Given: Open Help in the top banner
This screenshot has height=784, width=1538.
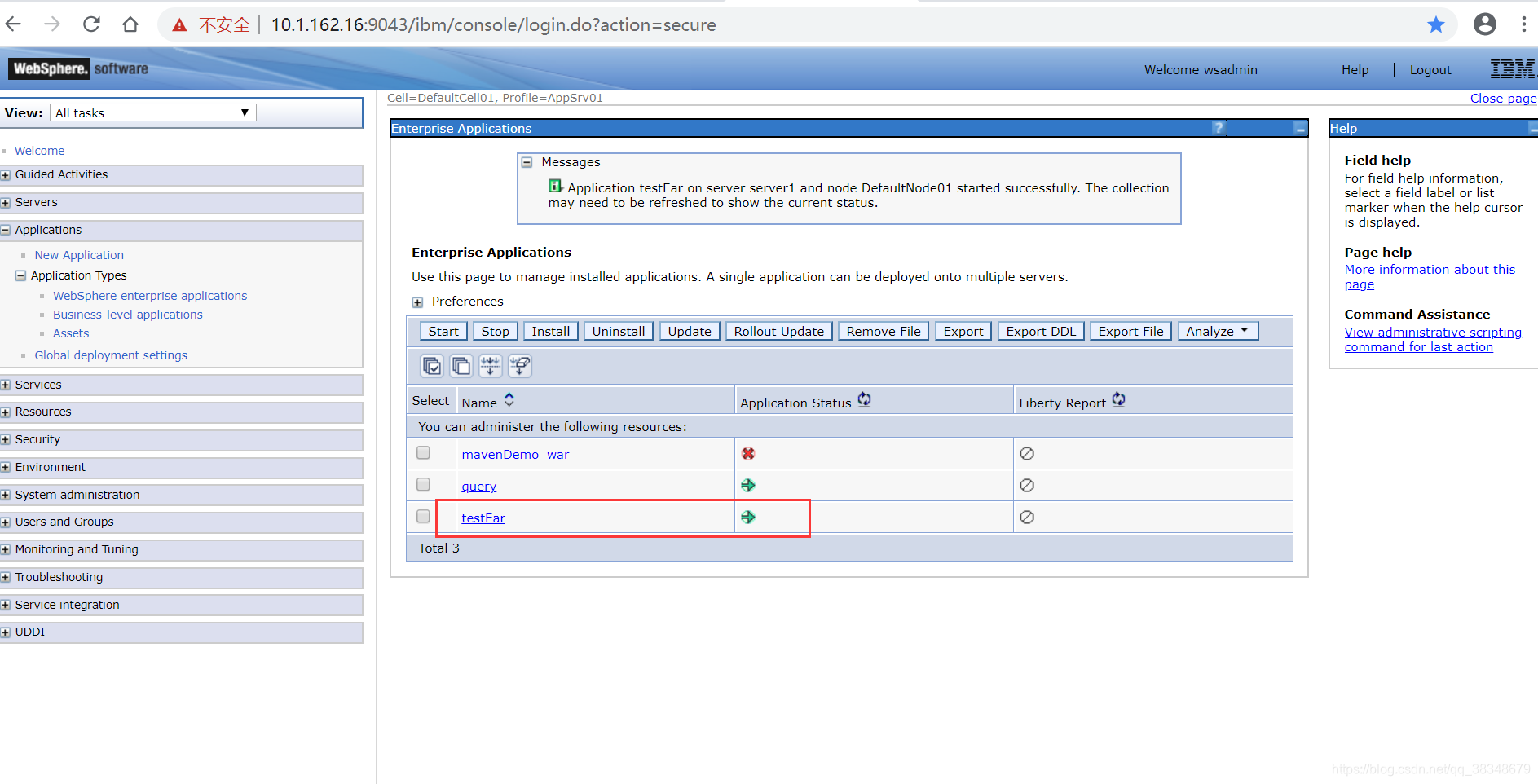Looking at the screenshot, I should [x=1355, y=70].
